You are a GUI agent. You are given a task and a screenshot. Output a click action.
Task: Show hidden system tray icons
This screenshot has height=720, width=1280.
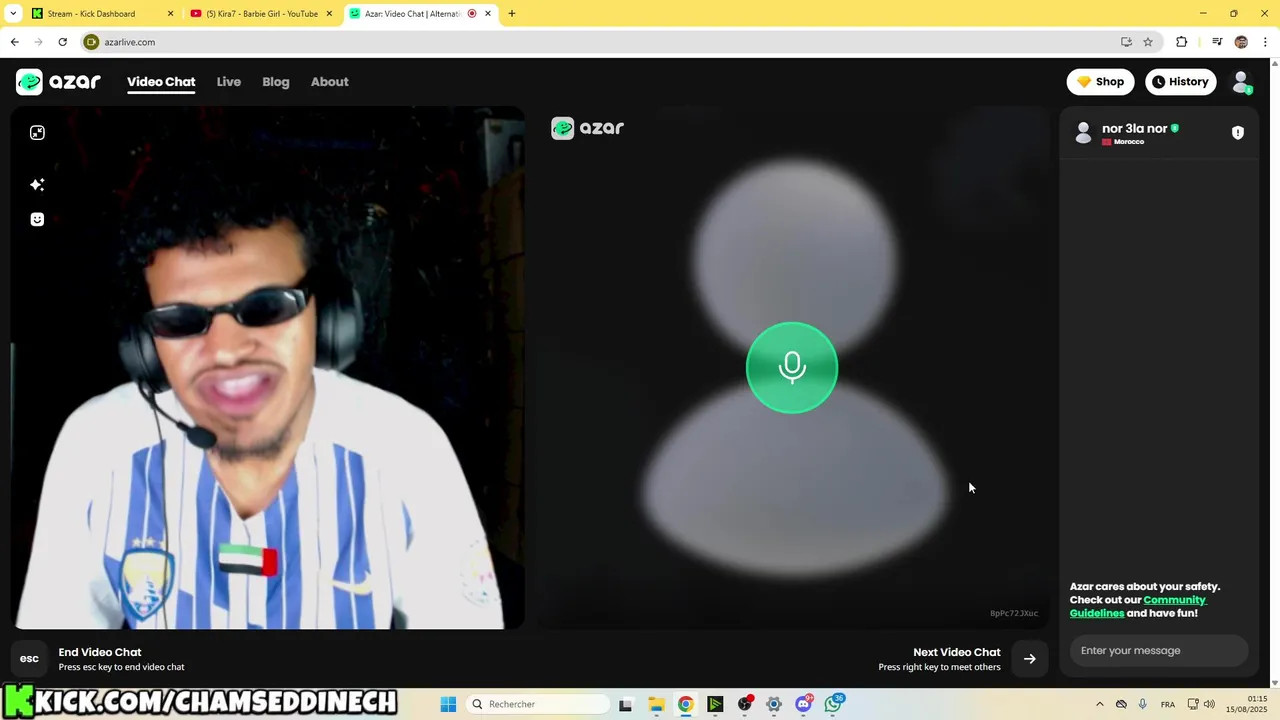coord(1100,704)
